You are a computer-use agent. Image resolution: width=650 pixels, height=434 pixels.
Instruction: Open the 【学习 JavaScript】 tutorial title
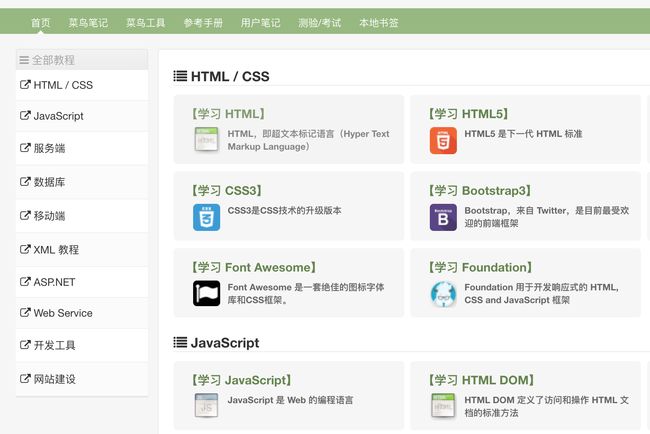tap(241, 380)
